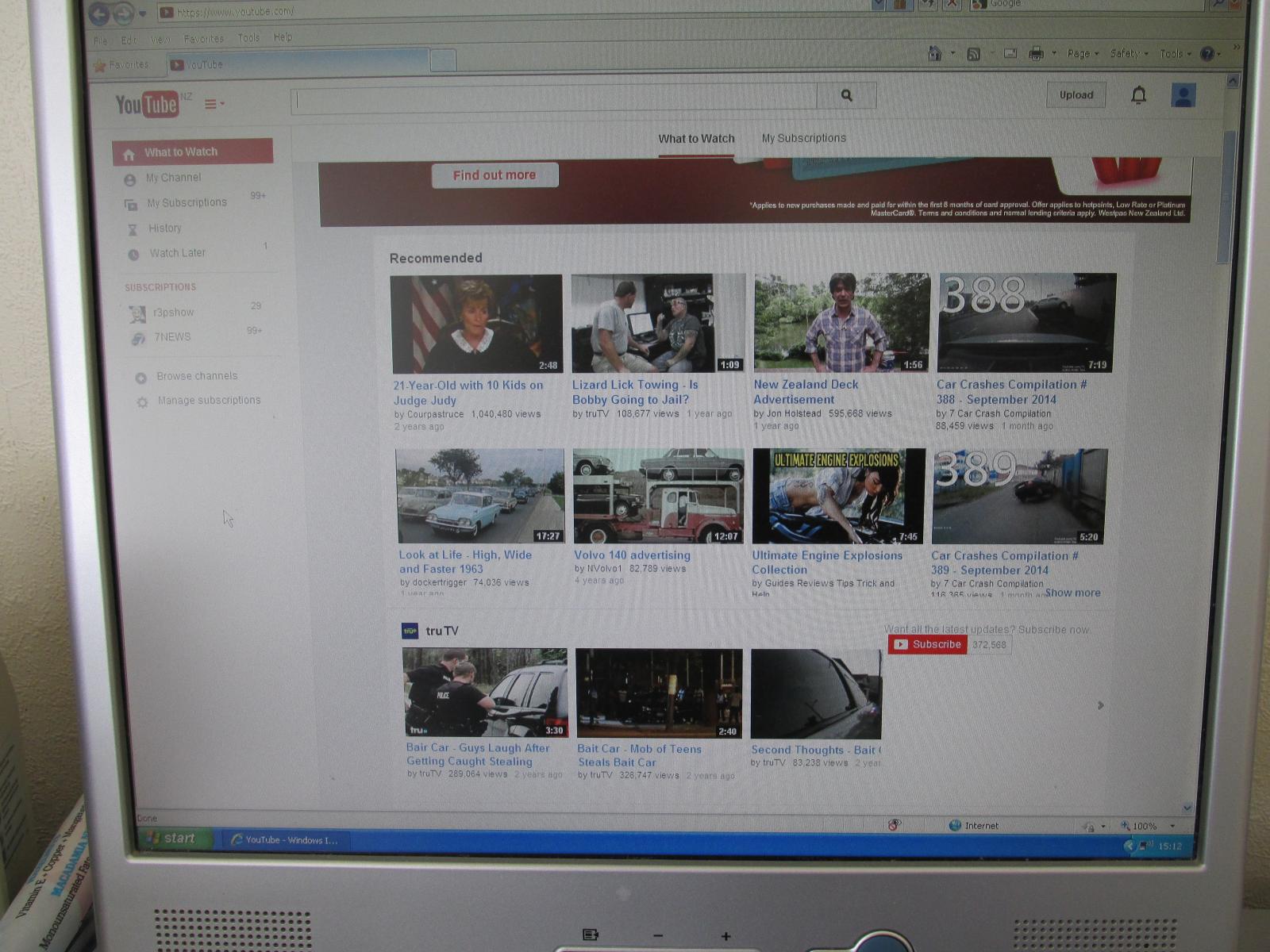Open the Page dropdown menu
1270x952 pixels.
point(1083,53)
